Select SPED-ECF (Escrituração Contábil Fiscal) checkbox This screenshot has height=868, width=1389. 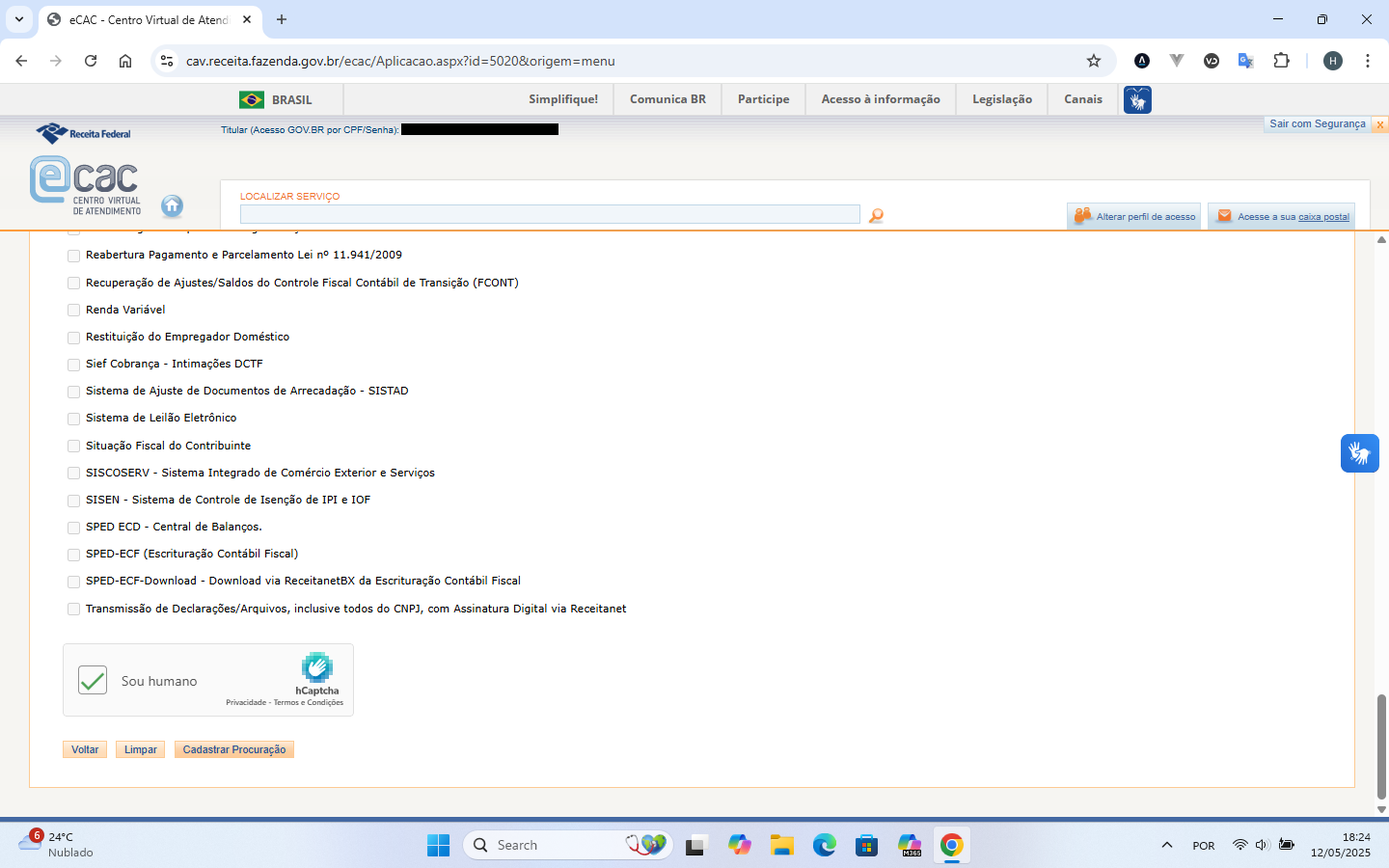tap(74, 555)
